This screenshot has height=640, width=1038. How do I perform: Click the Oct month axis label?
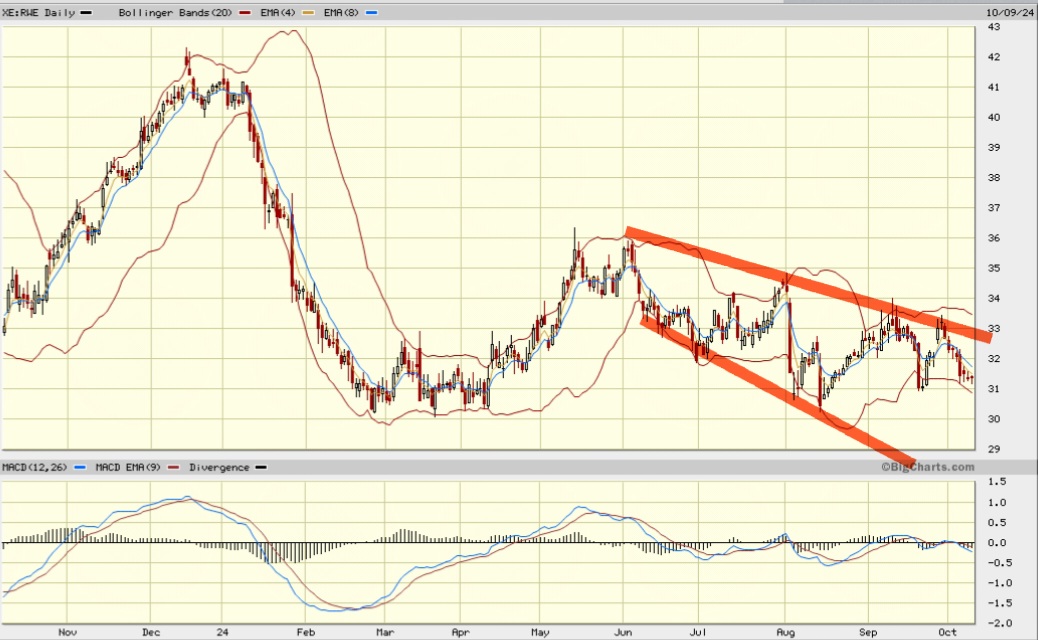pos(947,632)
